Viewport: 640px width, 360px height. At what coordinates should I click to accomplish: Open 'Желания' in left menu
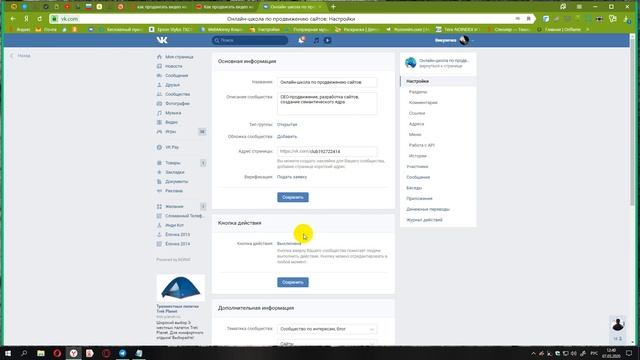click(x=174, y=207)
